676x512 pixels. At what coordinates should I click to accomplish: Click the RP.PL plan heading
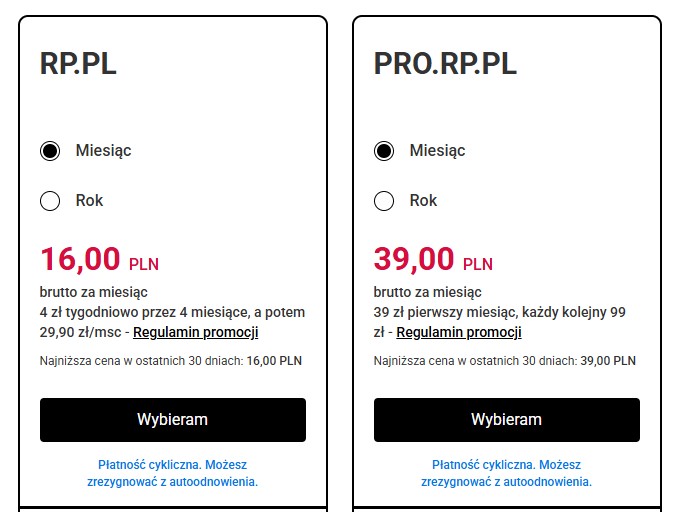pos(78,64)
